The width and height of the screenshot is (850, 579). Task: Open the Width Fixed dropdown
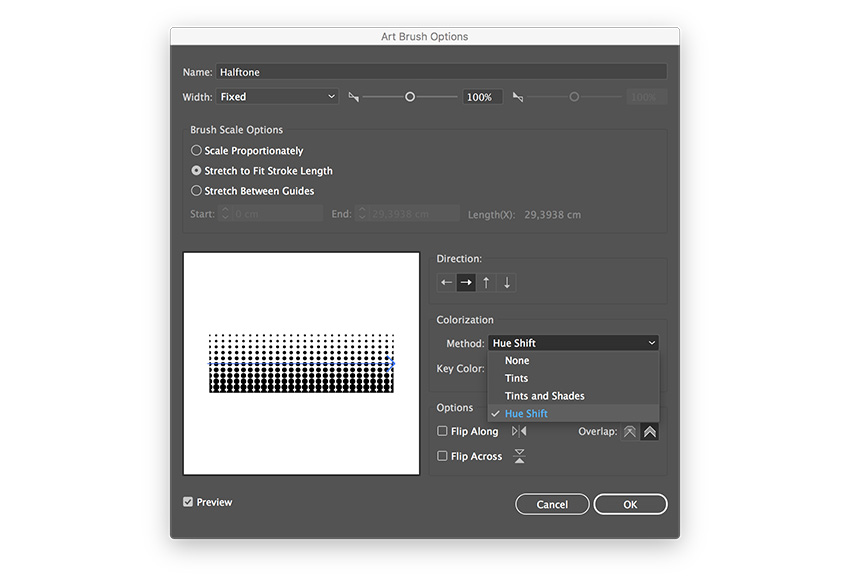click(x=277, y=96)
